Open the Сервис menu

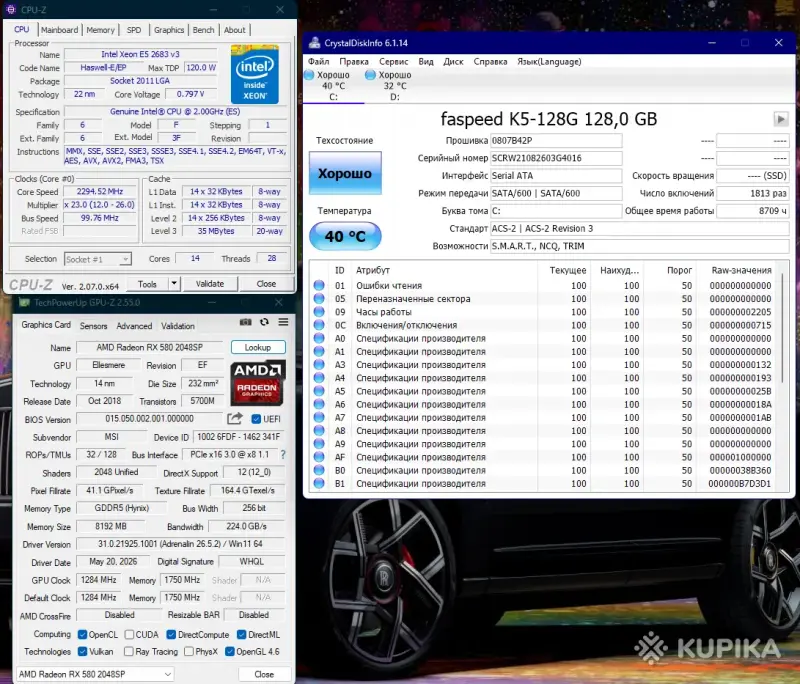(393, 61)
